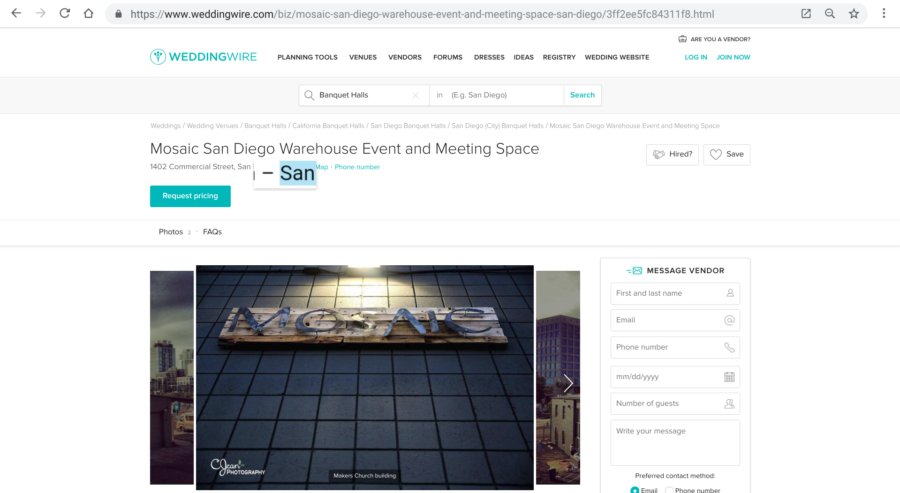This screenshot has height=493, width=900.
Task: Open the California Banquet Halls breadcrumb
Action: 328,126
